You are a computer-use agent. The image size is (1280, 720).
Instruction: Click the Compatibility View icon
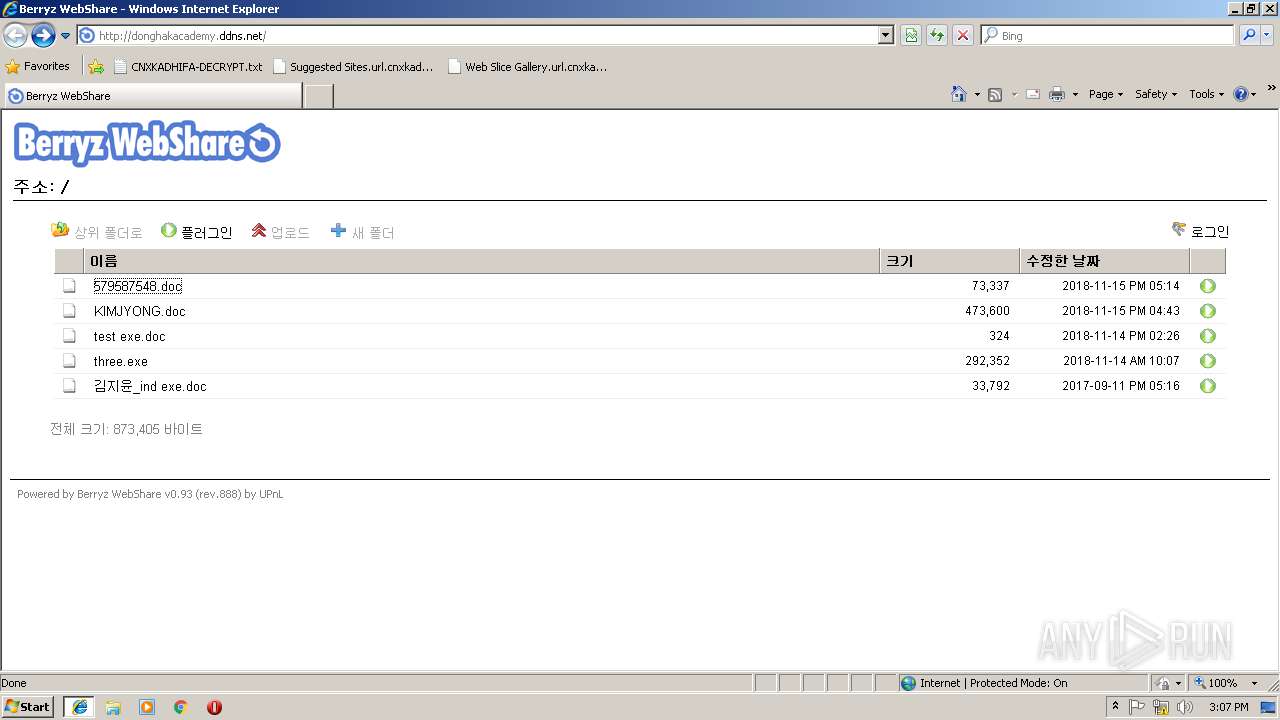pyautogui.click(x=911, y=35)
